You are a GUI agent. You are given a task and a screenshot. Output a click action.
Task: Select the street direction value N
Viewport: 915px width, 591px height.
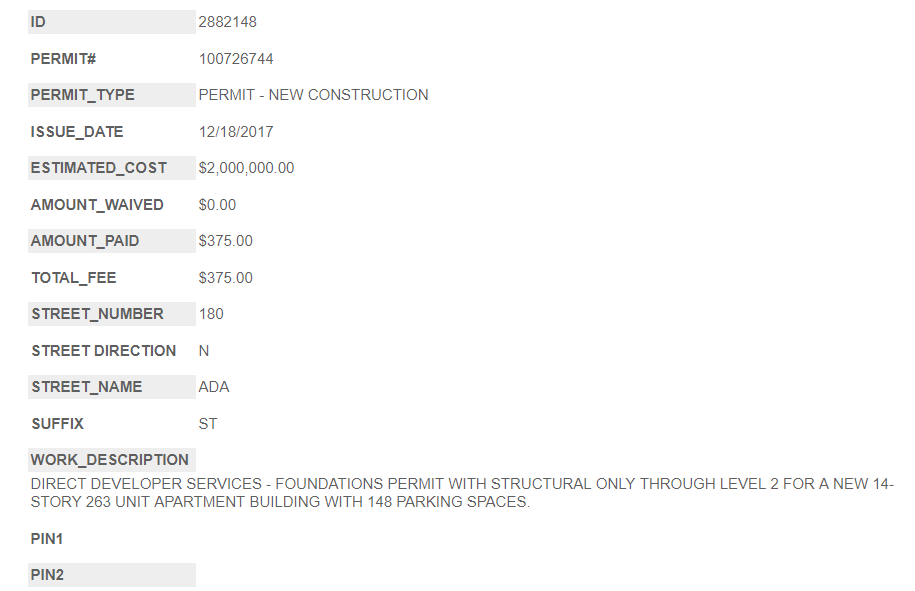pyautogui.click(x=204, y=351)
